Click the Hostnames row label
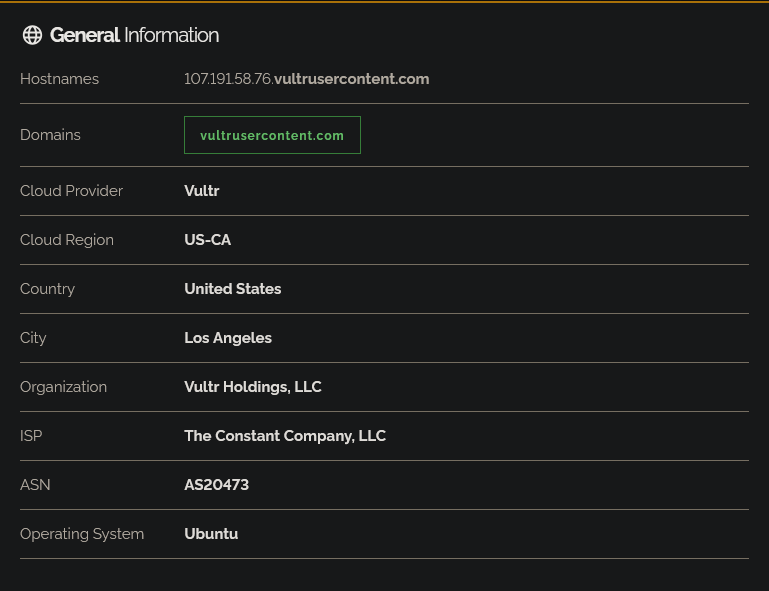 (x=59, y=79)
